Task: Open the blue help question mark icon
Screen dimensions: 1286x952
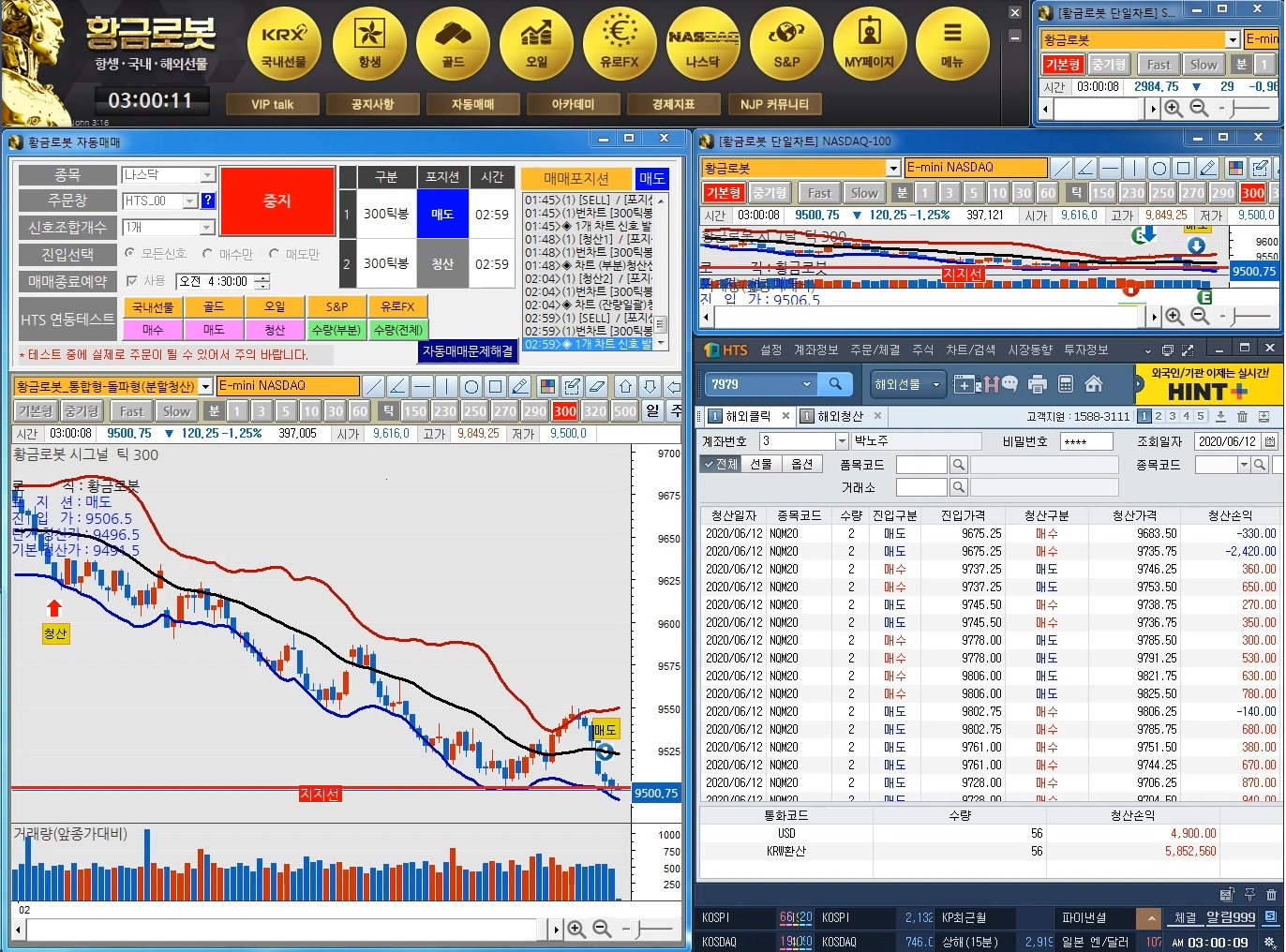Action: tap(208, 201)
